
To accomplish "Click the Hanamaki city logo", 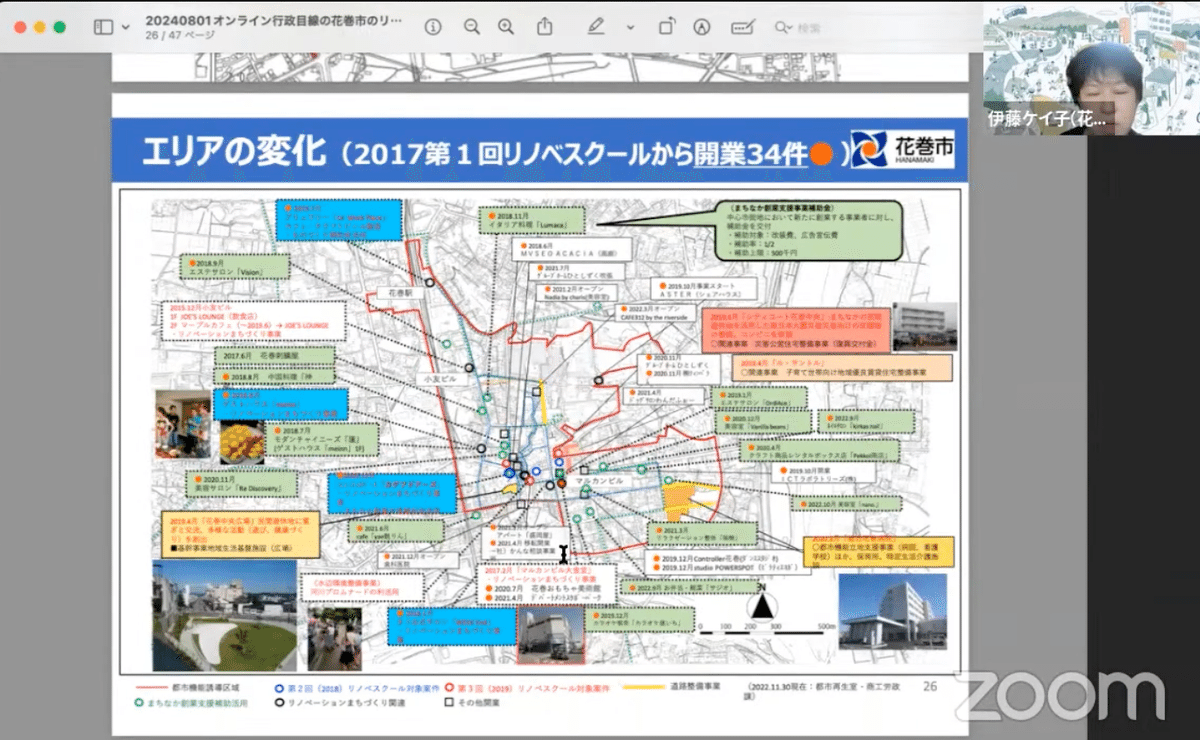I will pyautogui.click(x=902, y=150).
